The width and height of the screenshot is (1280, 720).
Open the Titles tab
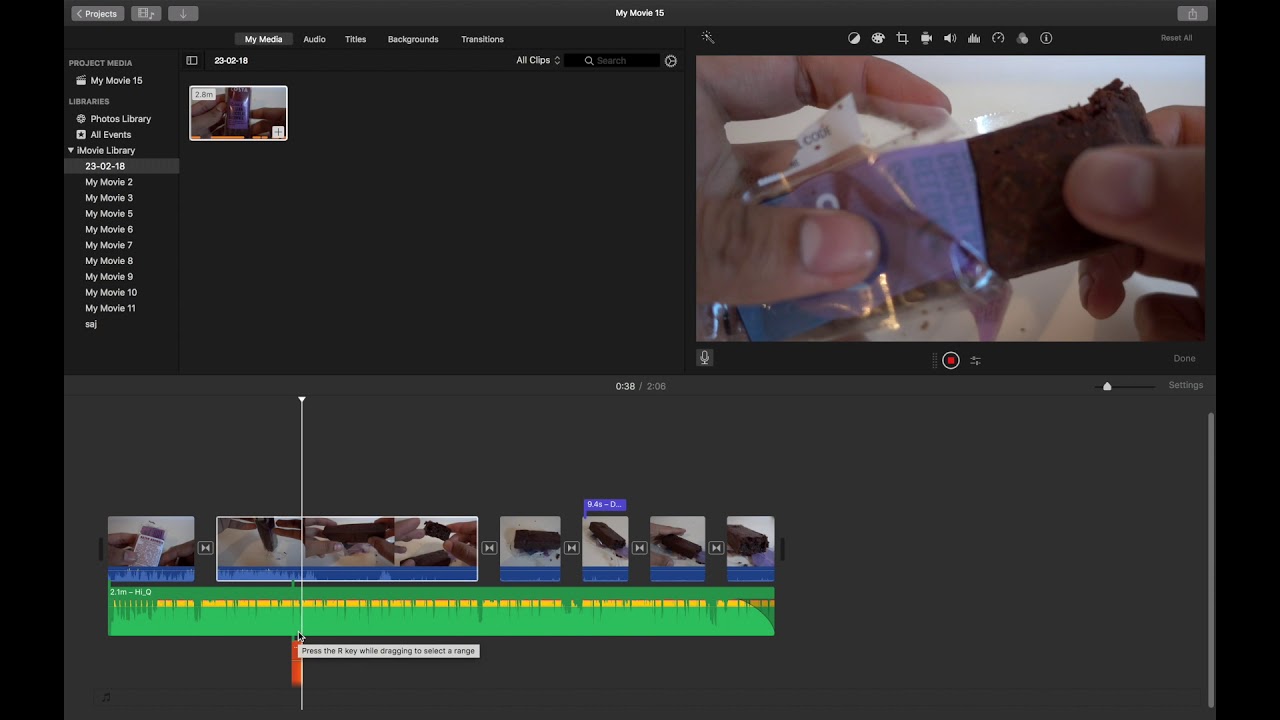coord(355,39)
